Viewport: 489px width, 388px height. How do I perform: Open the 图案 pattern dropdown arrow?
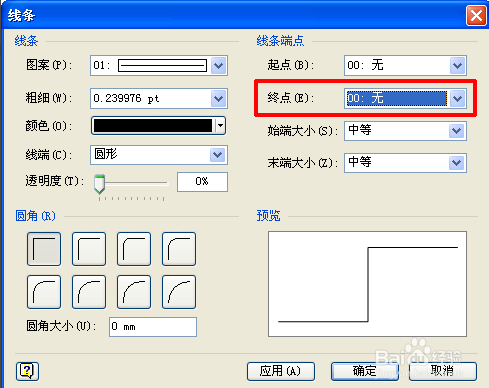(x=219, y=65)
